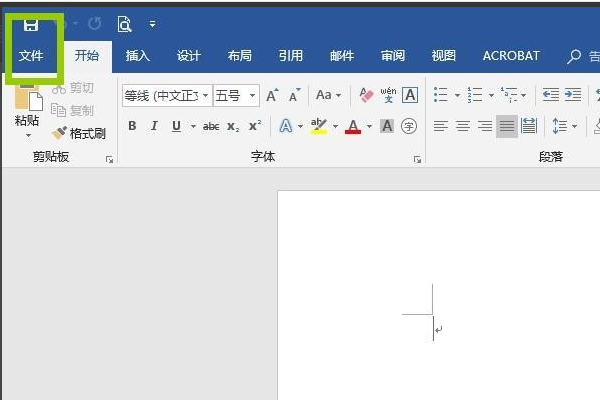Open highlight color dropdown arrow
The width and height of the screenshot is (600, 400).
[335, 126]
